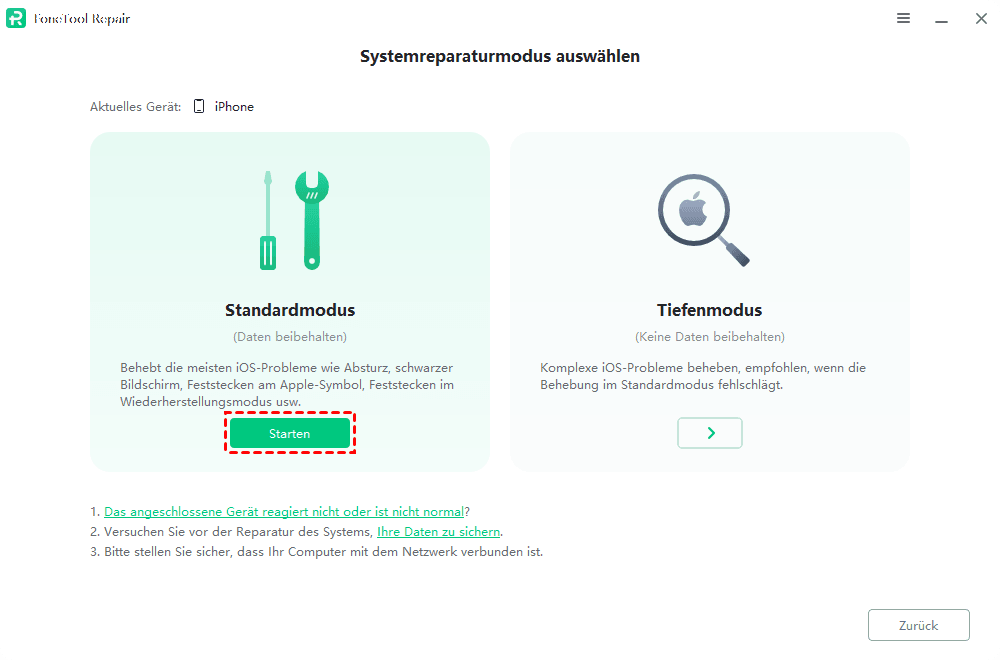Click the Standardmodus description text
Image resolution: width=1000 pixels, height=660 pixels.
click(x=287, y=385)
